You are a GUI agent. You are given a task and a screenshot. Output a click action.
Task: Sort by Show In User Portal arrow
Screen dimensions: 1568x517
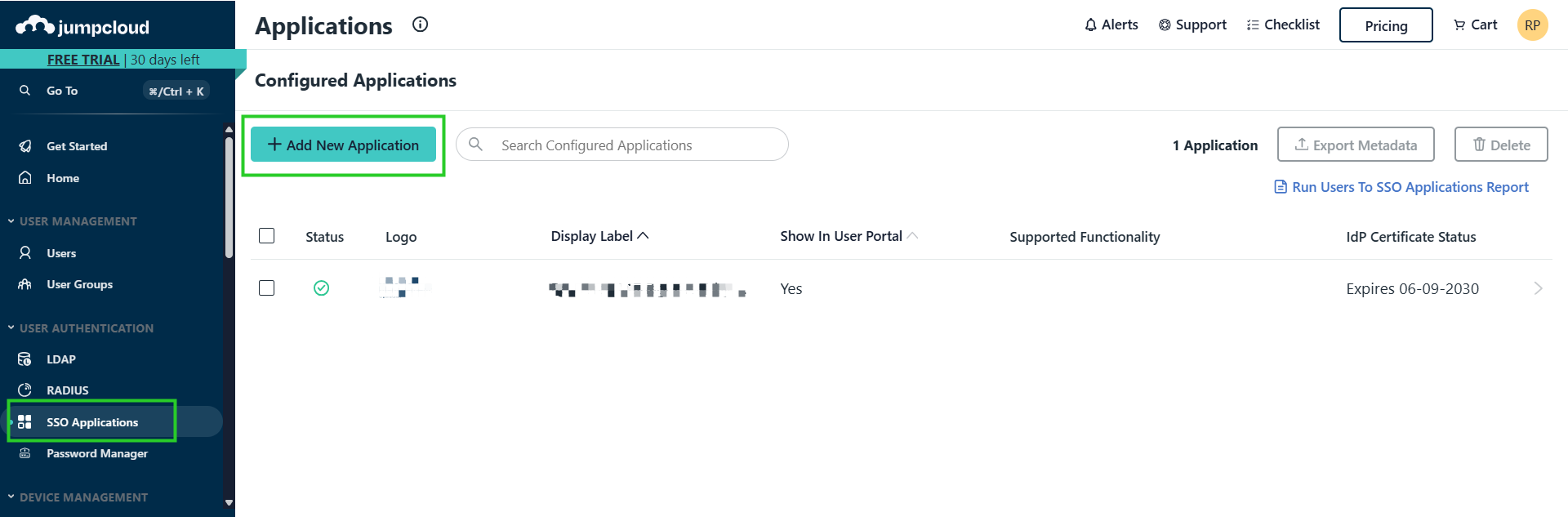tap(913, 235)
